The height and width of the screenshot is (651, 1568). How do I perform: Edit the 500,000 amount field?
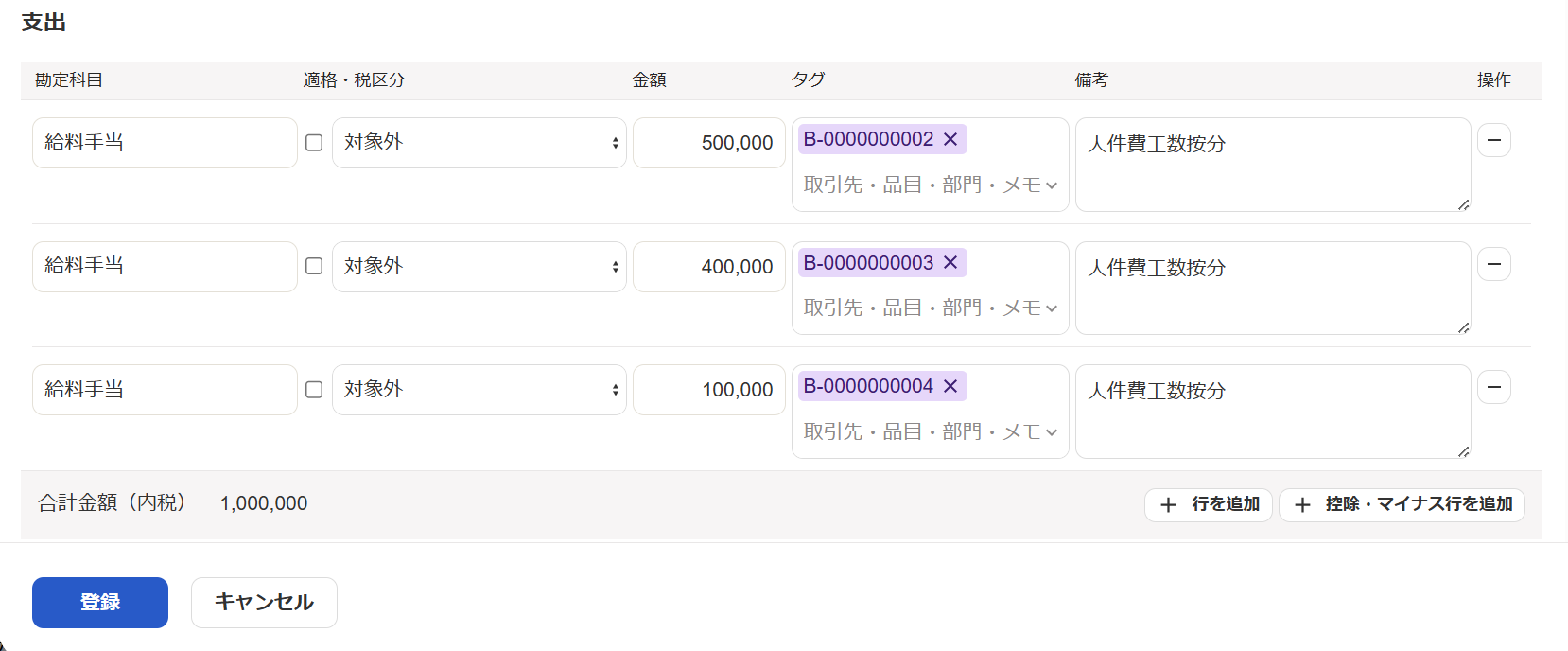709,143
